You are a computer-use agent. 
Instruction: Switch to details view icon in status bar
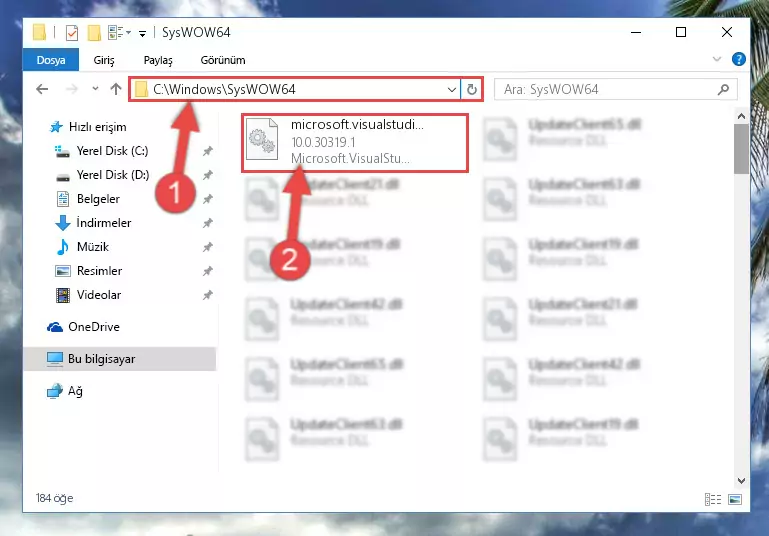[713, 500]
